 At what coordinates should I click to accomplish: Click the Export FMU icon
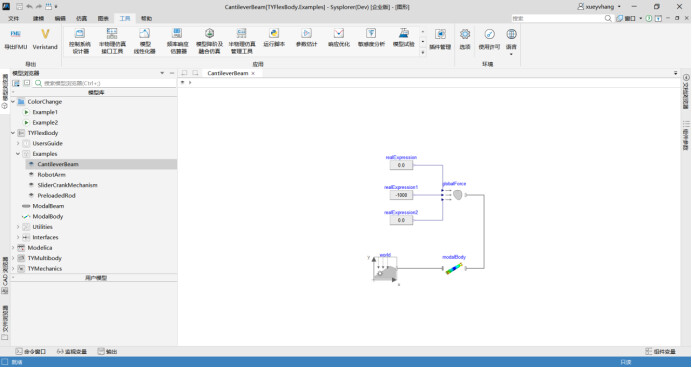point(15,34)
